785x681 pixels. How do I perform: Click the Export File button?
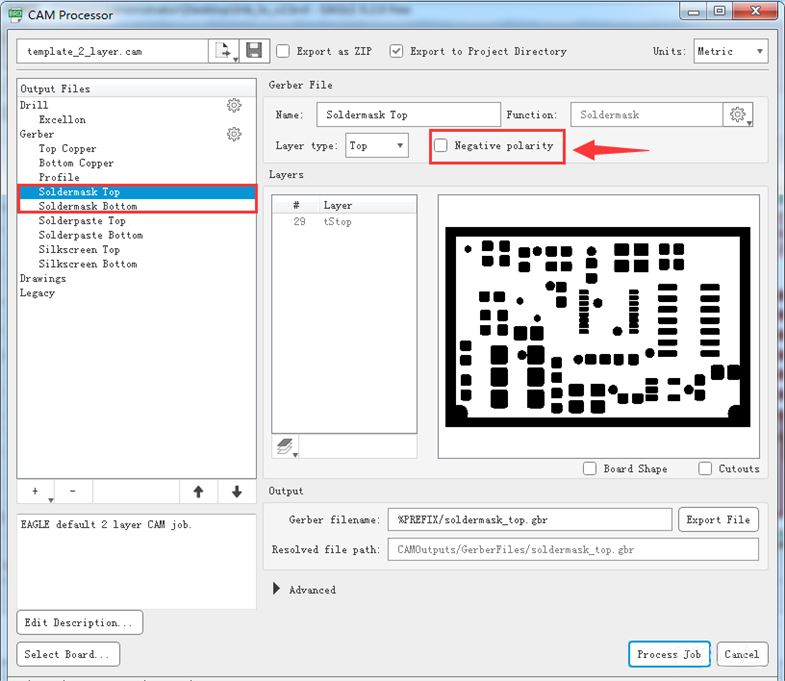tap(718, 520)
